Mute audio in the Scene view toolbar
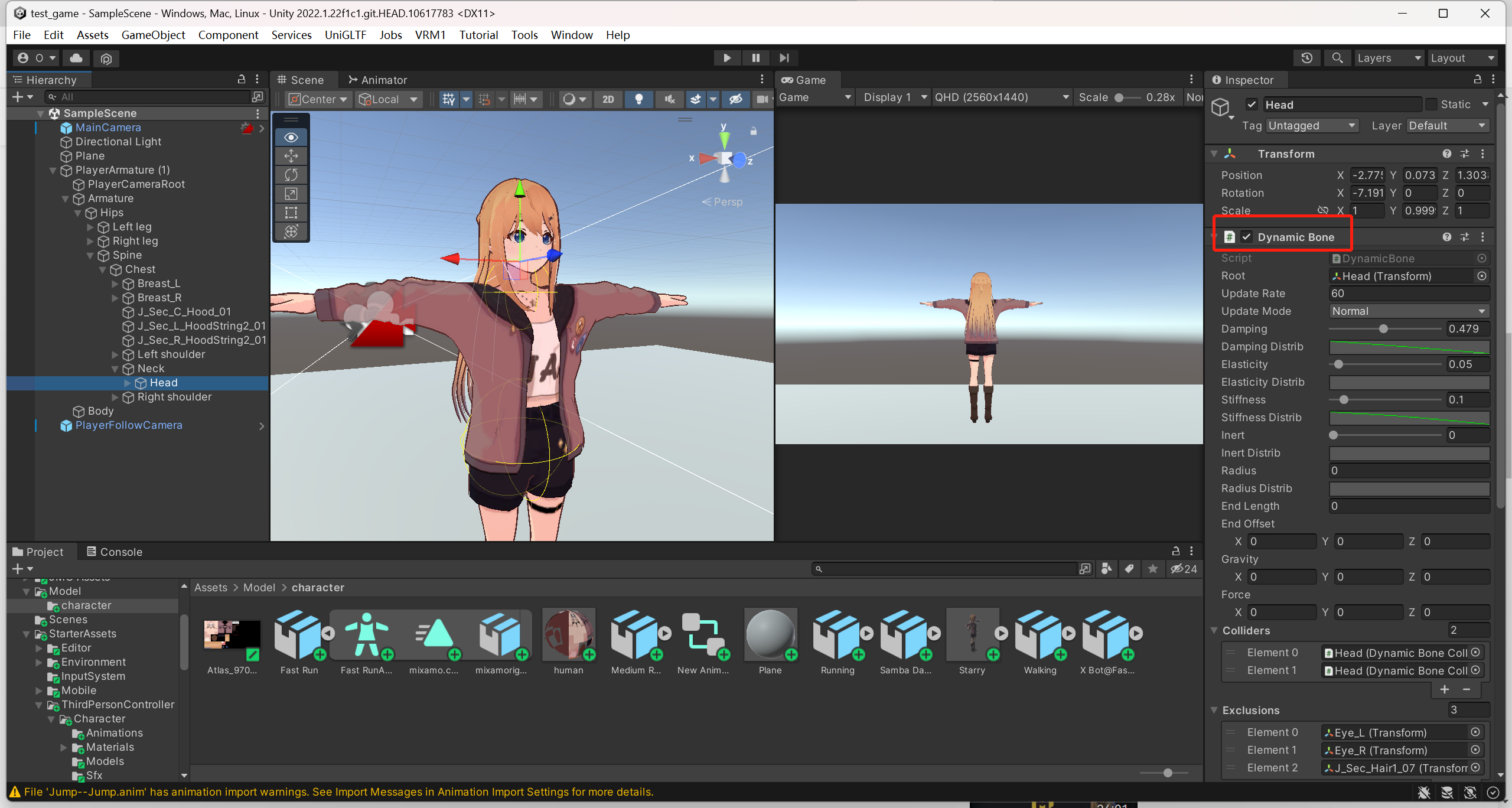The height and width of the screenshot is (808, 1512). [x=668, y=99]
